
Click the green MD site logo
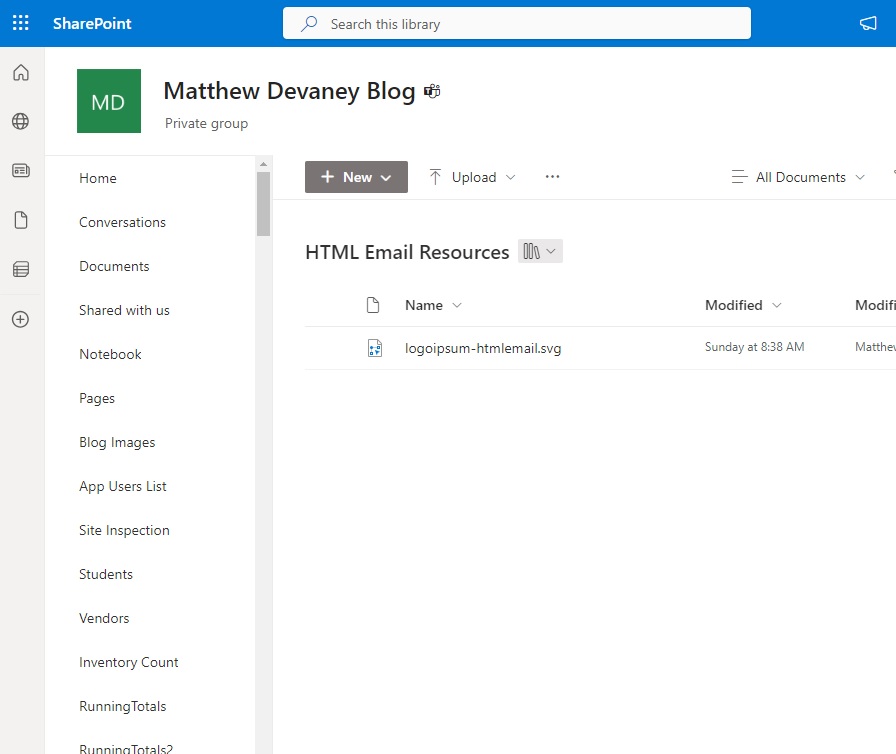tap(109, 101)
